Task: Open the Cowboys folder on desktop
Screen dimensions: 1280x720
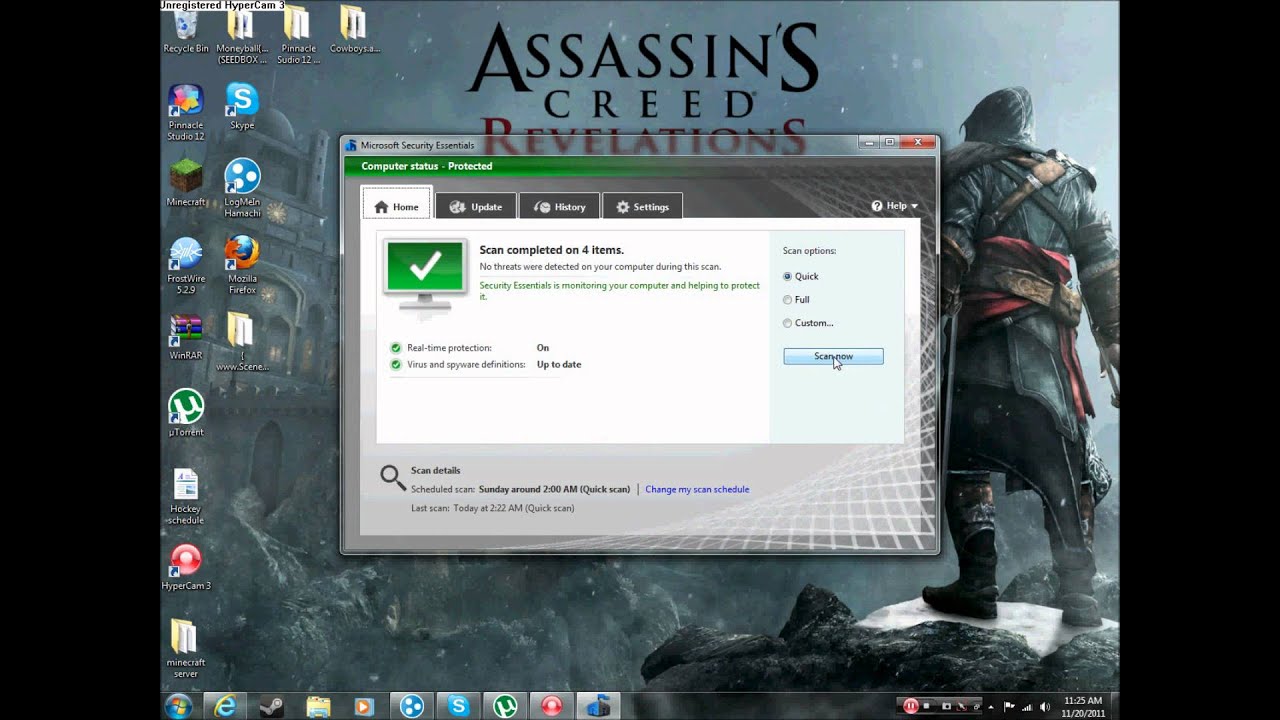Action: 355,29
